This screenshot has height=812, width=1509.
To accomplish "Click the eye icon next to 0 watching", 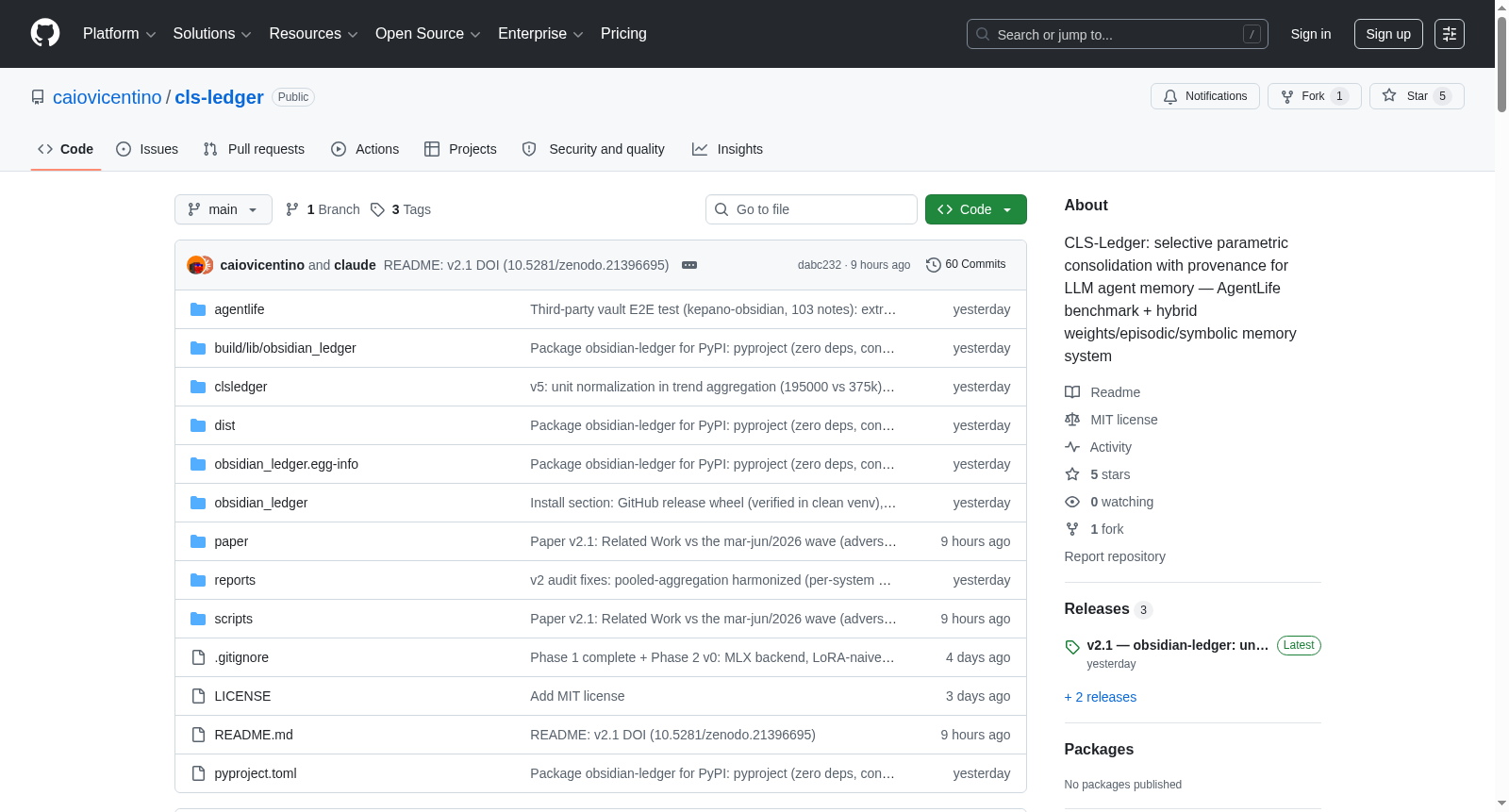I will 1072,502.
